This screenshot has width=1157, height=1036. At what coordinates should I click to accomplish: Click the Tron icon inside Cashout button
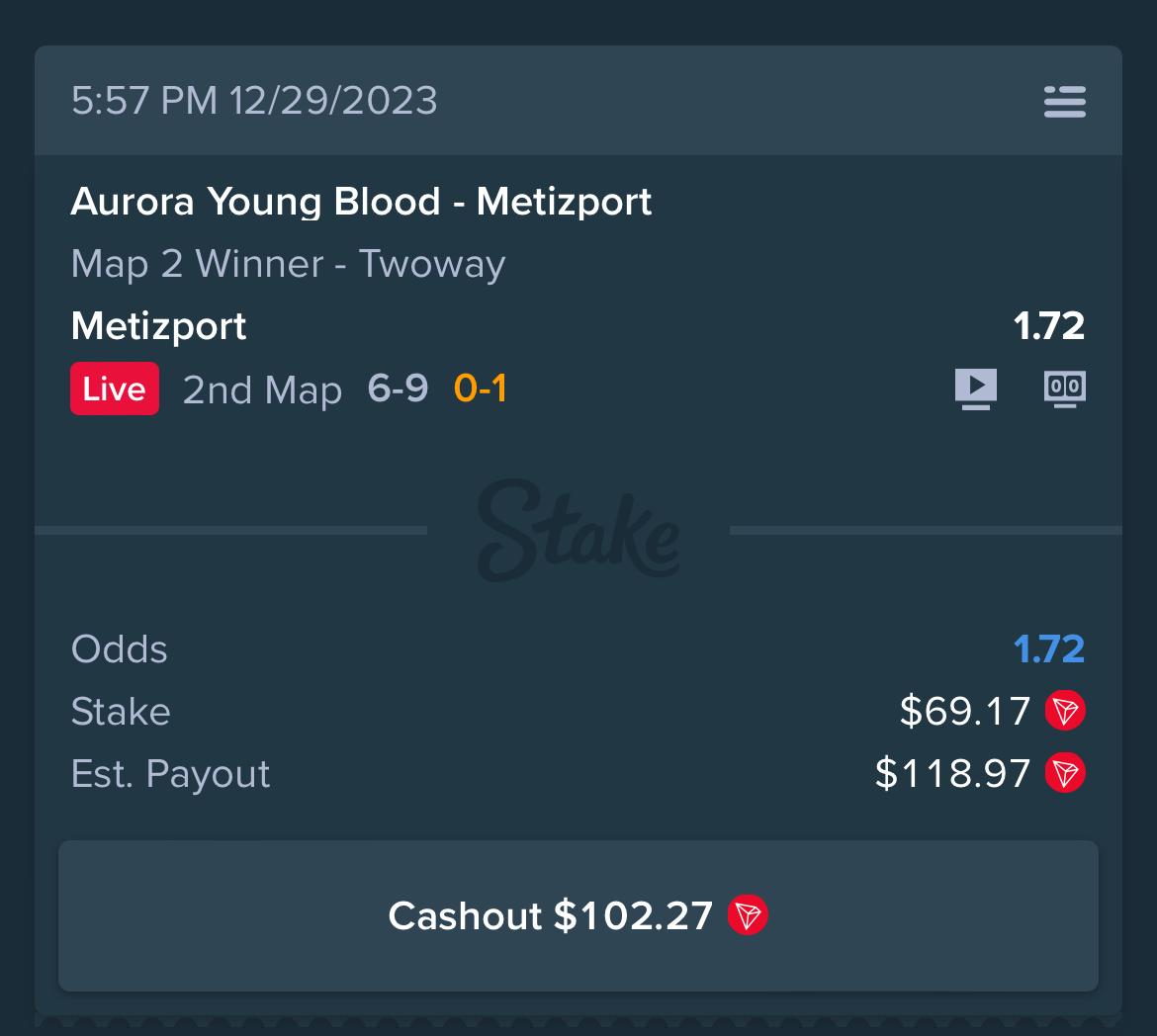pos(748,915)
